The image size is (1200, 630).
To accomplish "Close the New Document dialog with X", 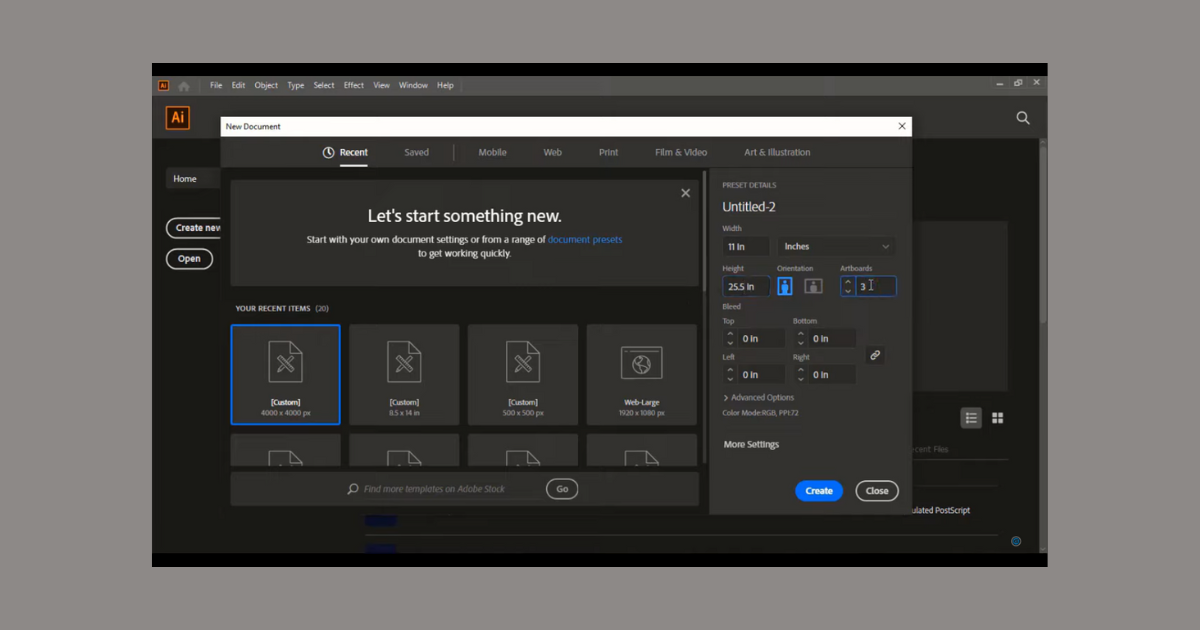I will coord(902,126).
